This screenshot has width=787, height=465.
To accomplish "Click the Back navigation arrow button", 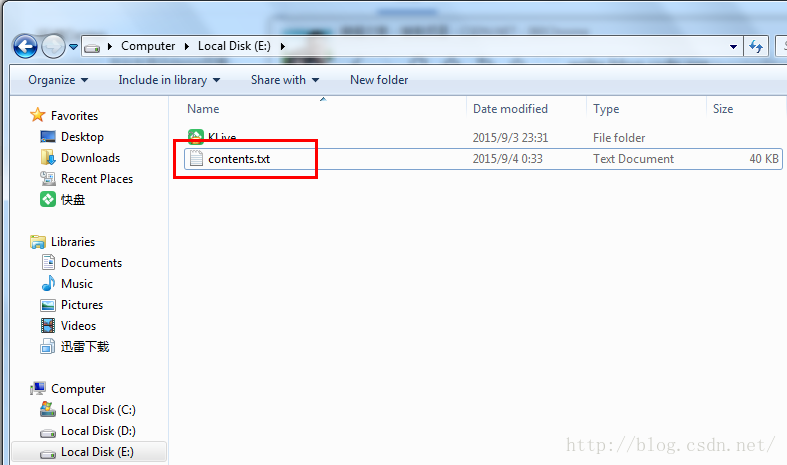I will 25,47.
